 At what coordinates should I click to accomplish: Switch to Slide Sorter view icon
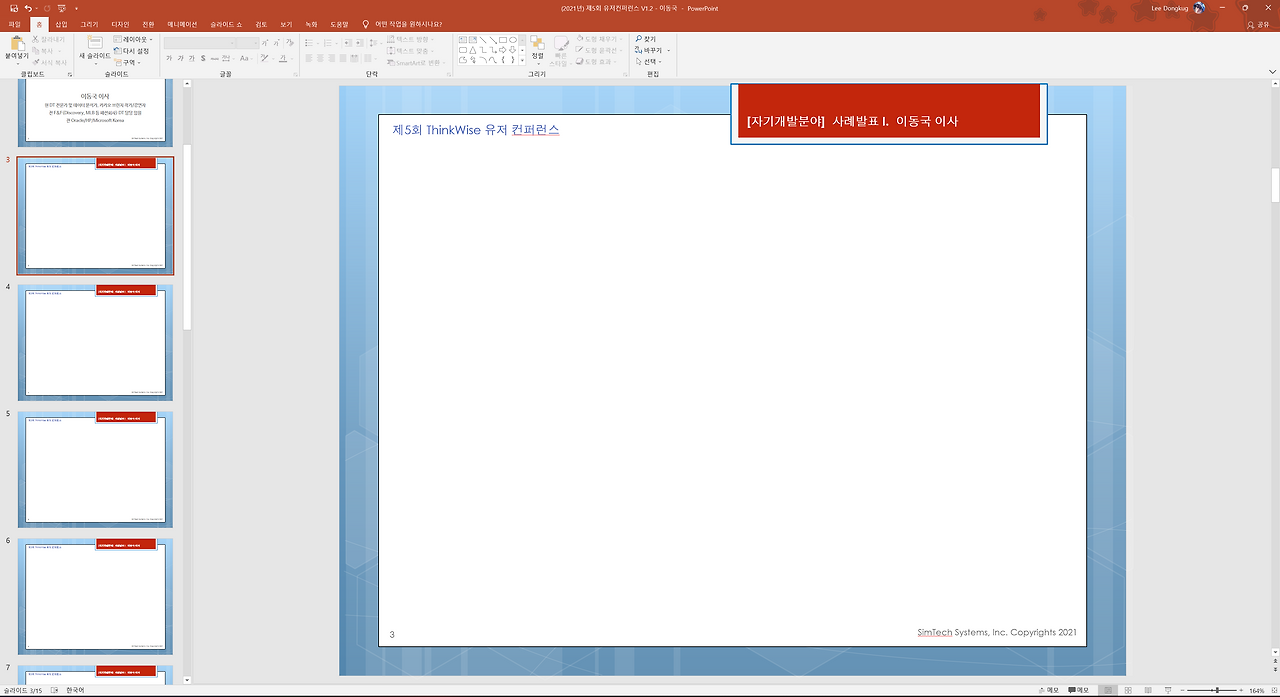(x=1127, y=690)
